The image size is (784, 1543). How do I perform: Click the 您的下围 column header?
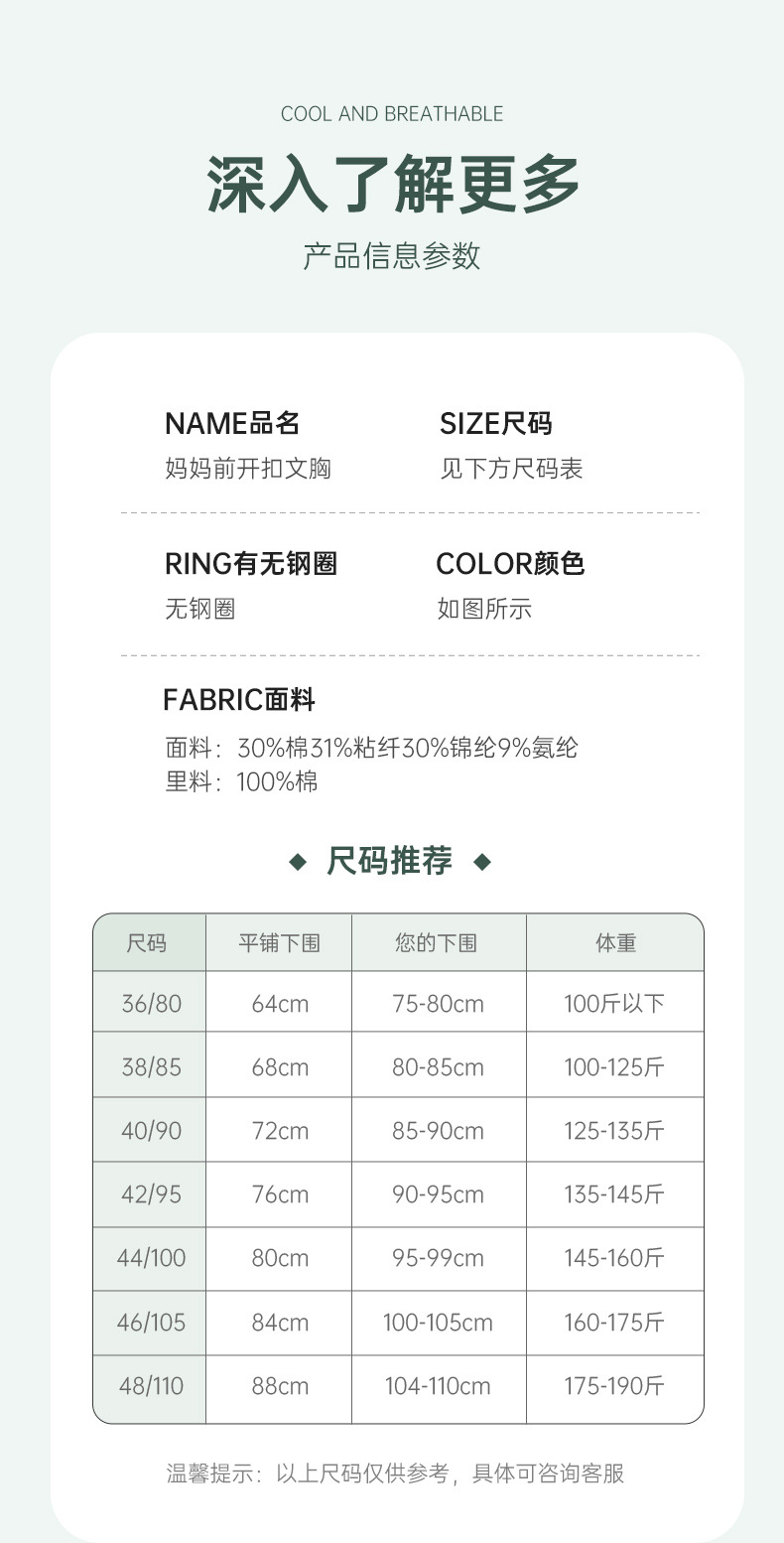point(437,942)
